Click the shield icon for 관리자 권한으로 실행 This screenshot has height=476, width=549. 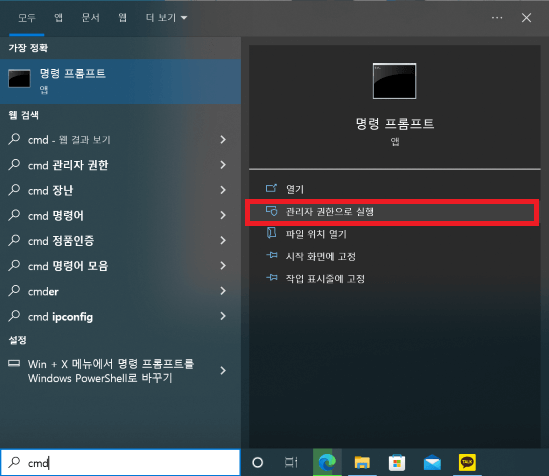click(271, 211)
